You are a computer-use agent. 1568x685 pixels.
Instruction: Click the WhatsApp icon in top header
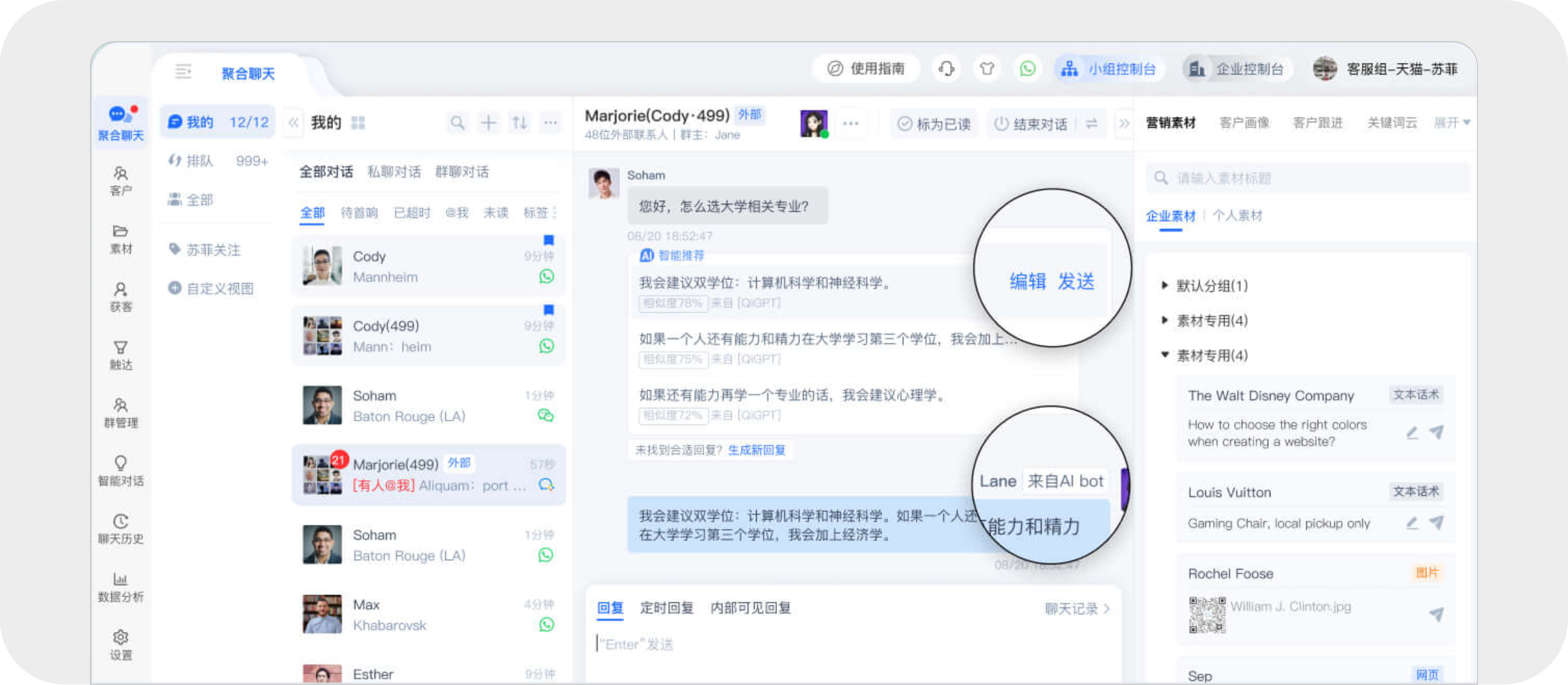point(1028,69)
